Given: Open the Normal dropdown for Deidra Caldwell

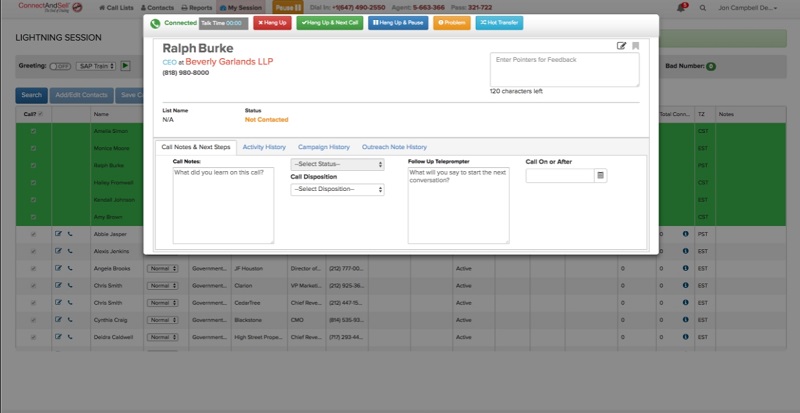Looking at the screenshot, I should [x=162, y=337].
